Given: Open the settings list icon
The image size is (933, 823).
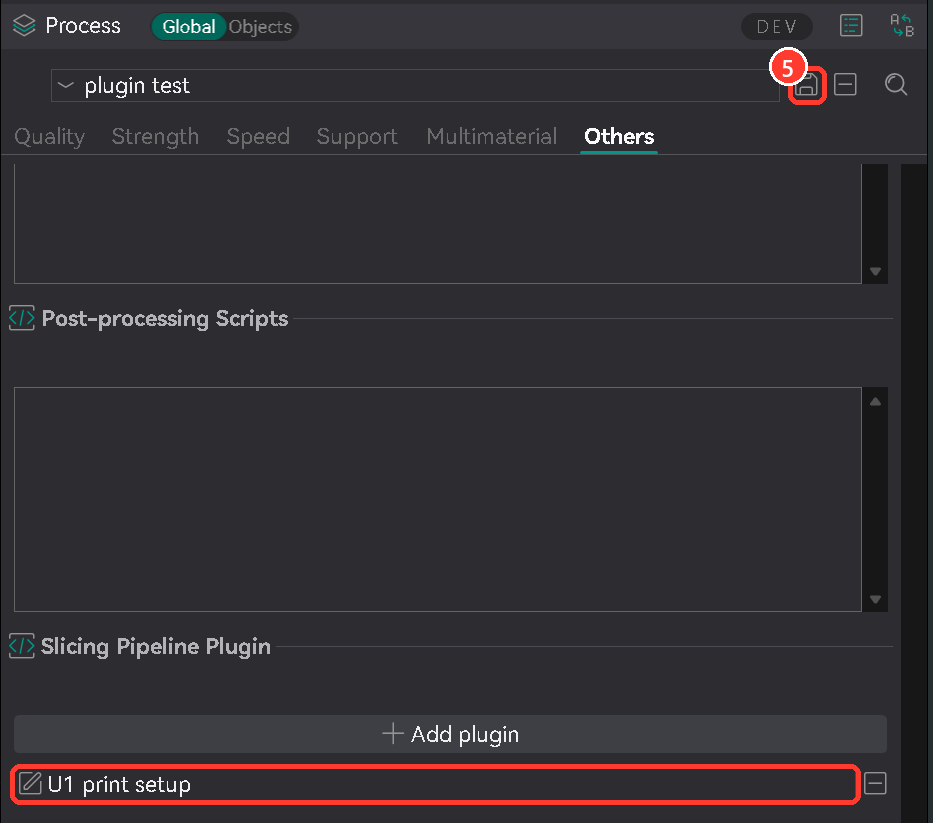Looking at the screenshot, I should click(851, 26).
